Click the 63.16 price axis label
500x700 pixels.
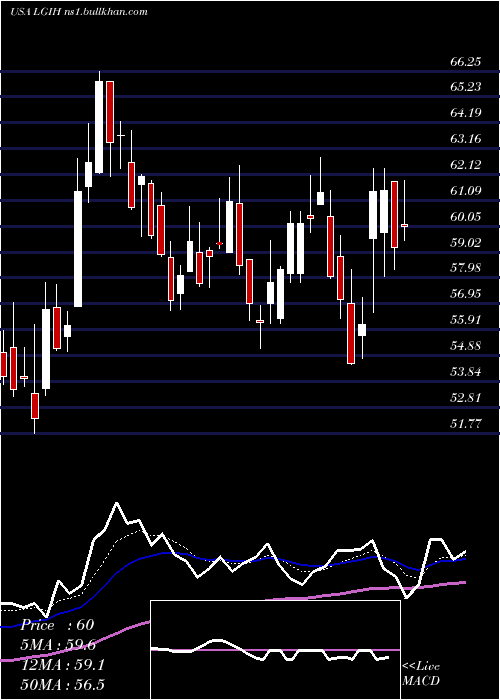pos(466,139)
